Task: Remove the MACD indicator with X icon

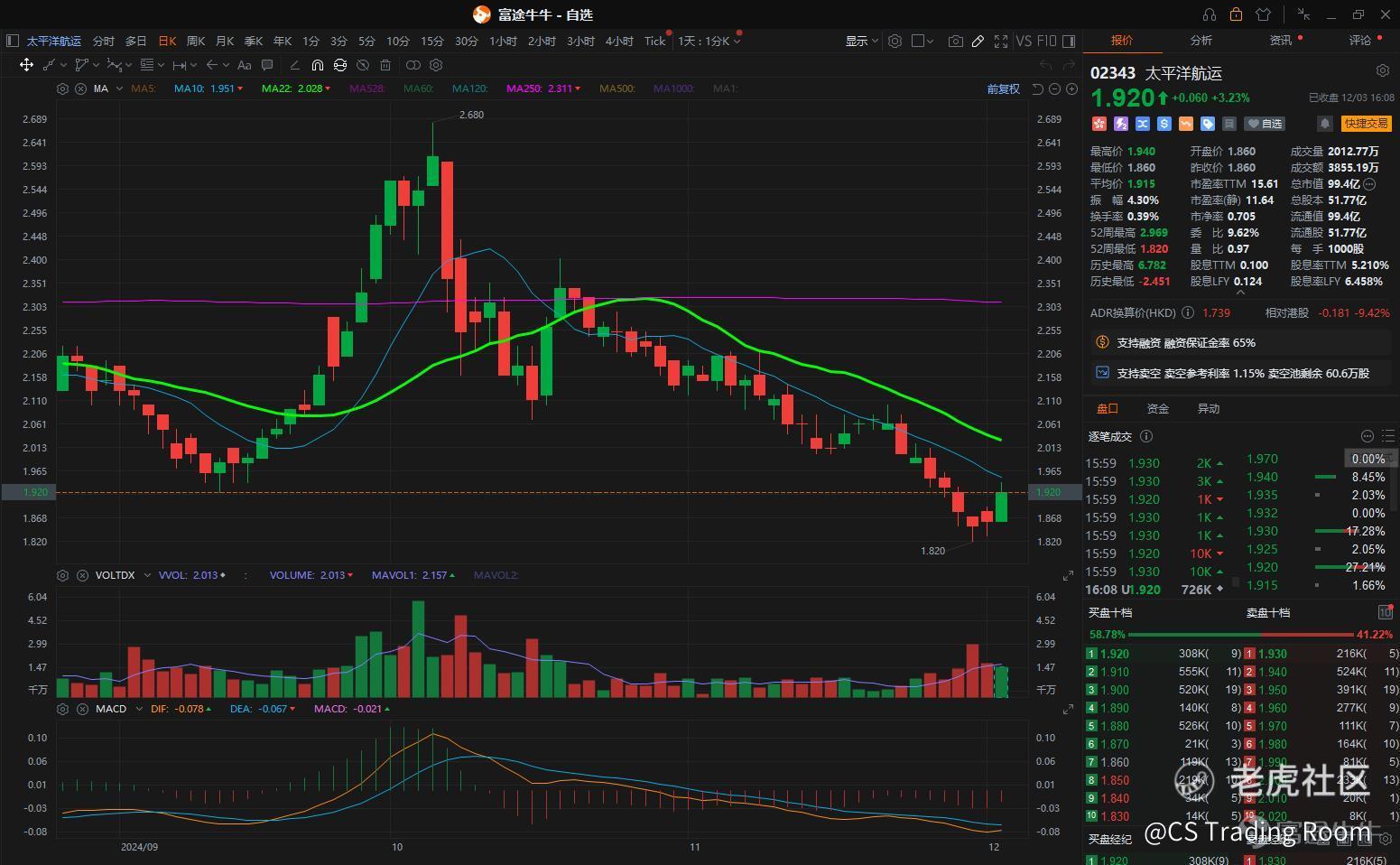Action: 81,709
